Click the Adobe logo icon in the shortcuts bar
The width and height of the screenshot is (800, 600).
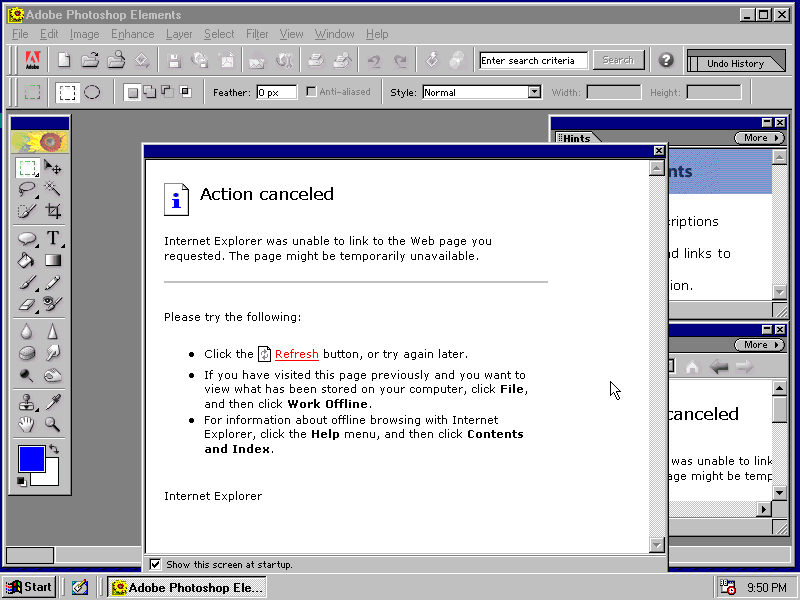(33, 60)
